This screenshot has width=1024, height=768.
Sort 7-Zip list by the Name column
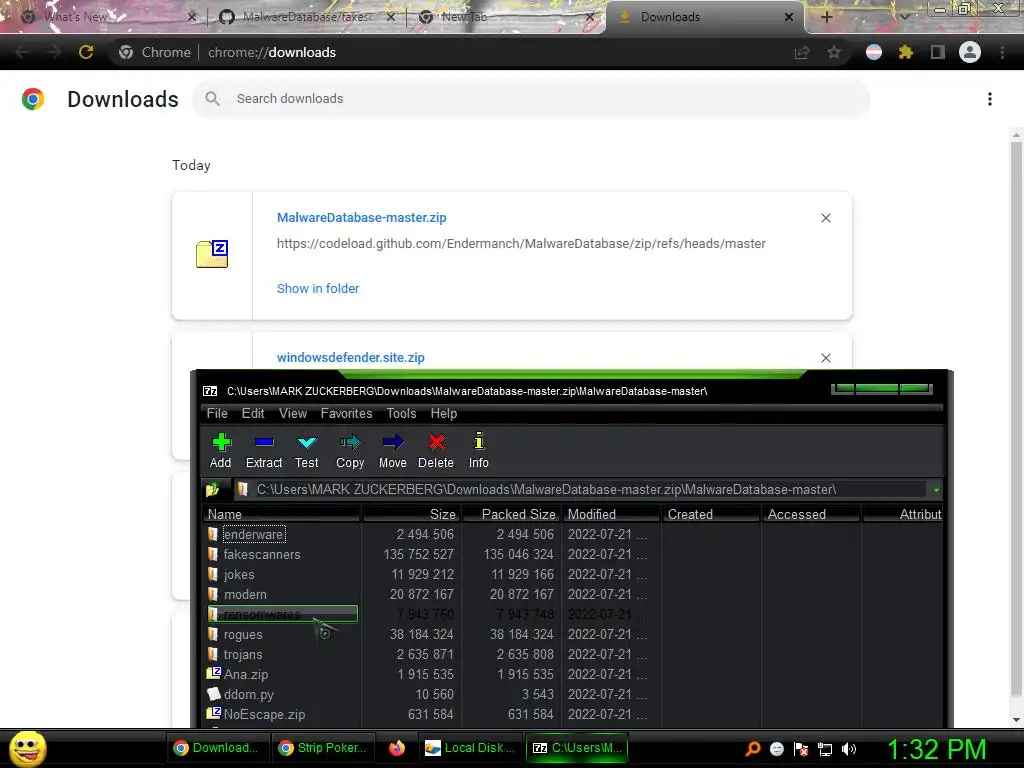[x=281, y=515]
